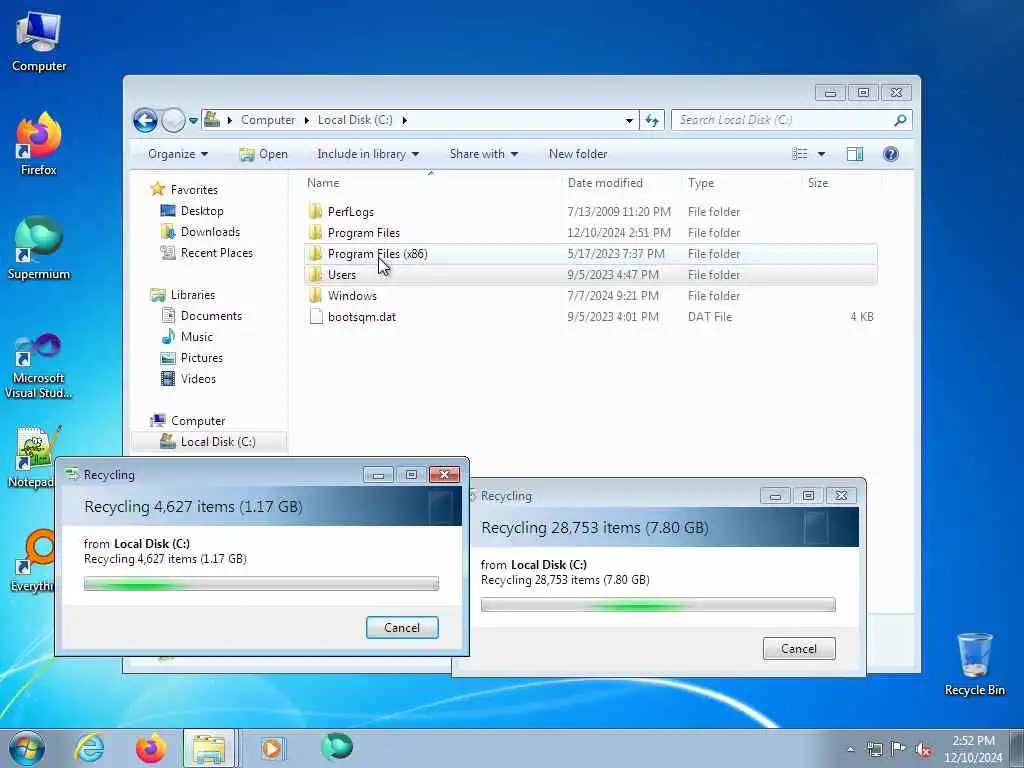Refresh the Local Disk (C:) folder view
Viewport: 1024px width, 768px height.
(x=652, y=120)
